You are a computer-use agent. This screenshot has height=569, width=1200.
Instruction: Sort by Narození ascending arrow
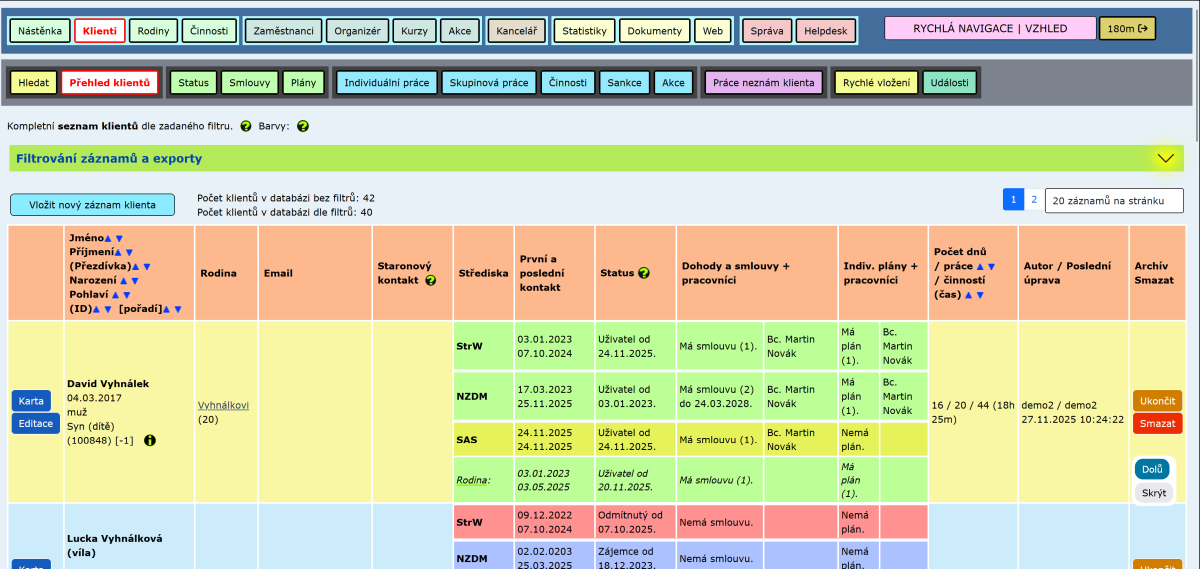coord(123,281)
